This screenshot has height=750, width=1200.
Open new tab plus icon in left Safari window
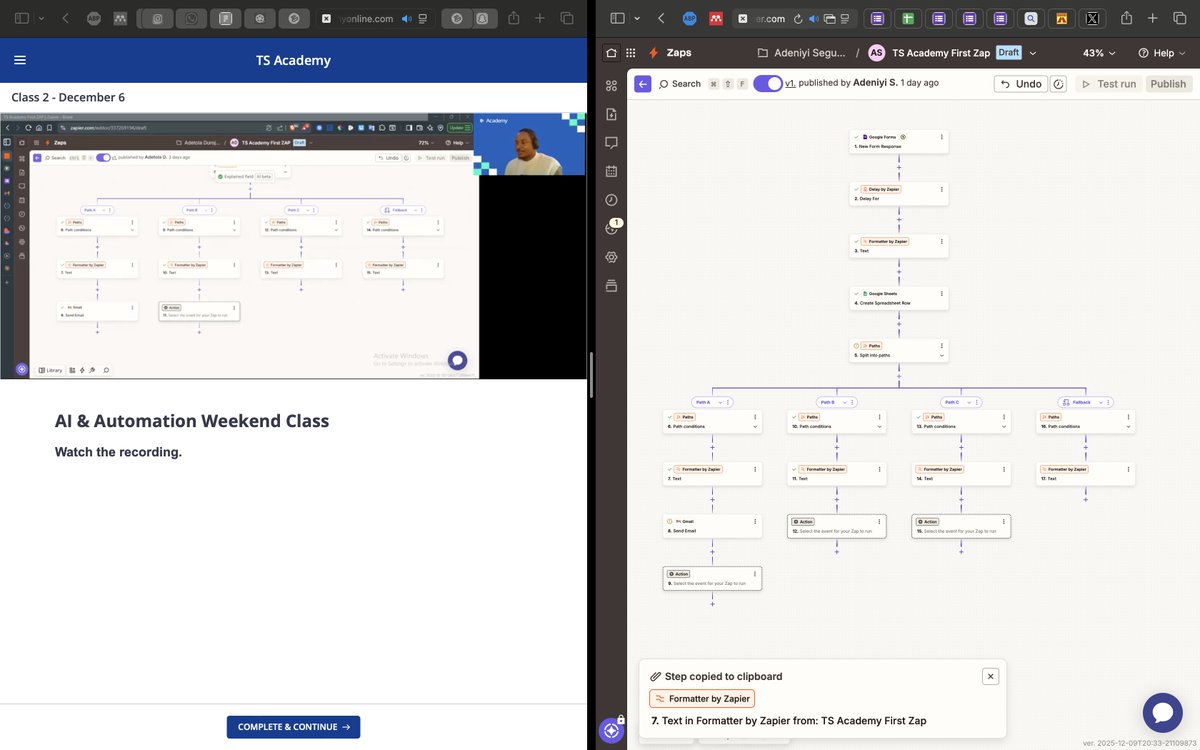pos(540,18)
